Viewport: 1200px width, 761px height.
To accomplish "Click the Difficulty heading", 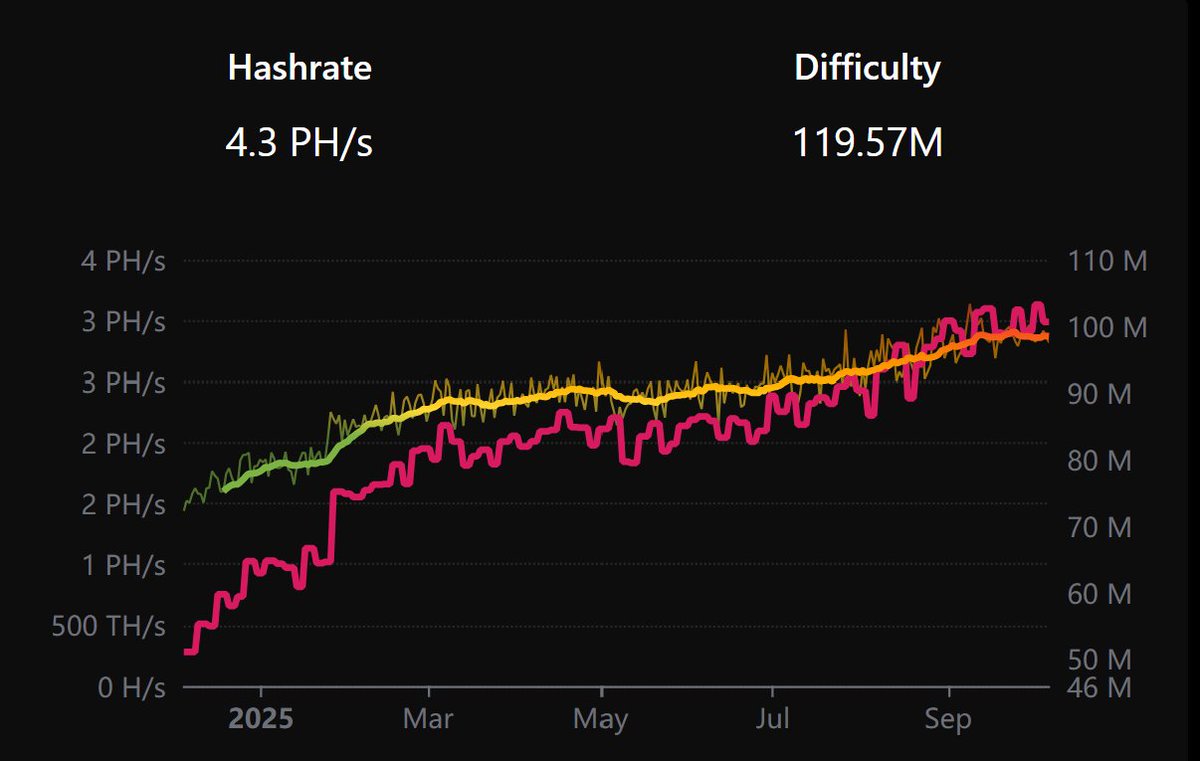I will [867, 68].
